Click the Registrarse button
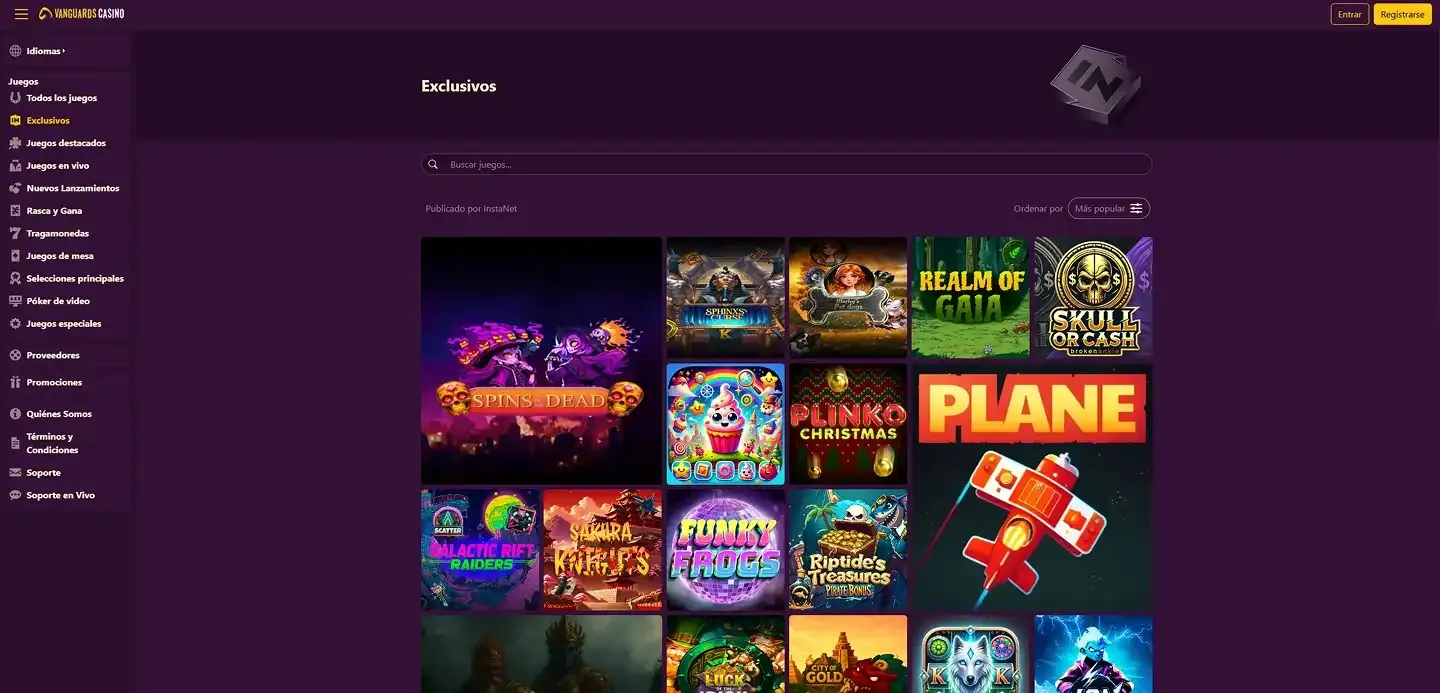 tap(1402, 14)
